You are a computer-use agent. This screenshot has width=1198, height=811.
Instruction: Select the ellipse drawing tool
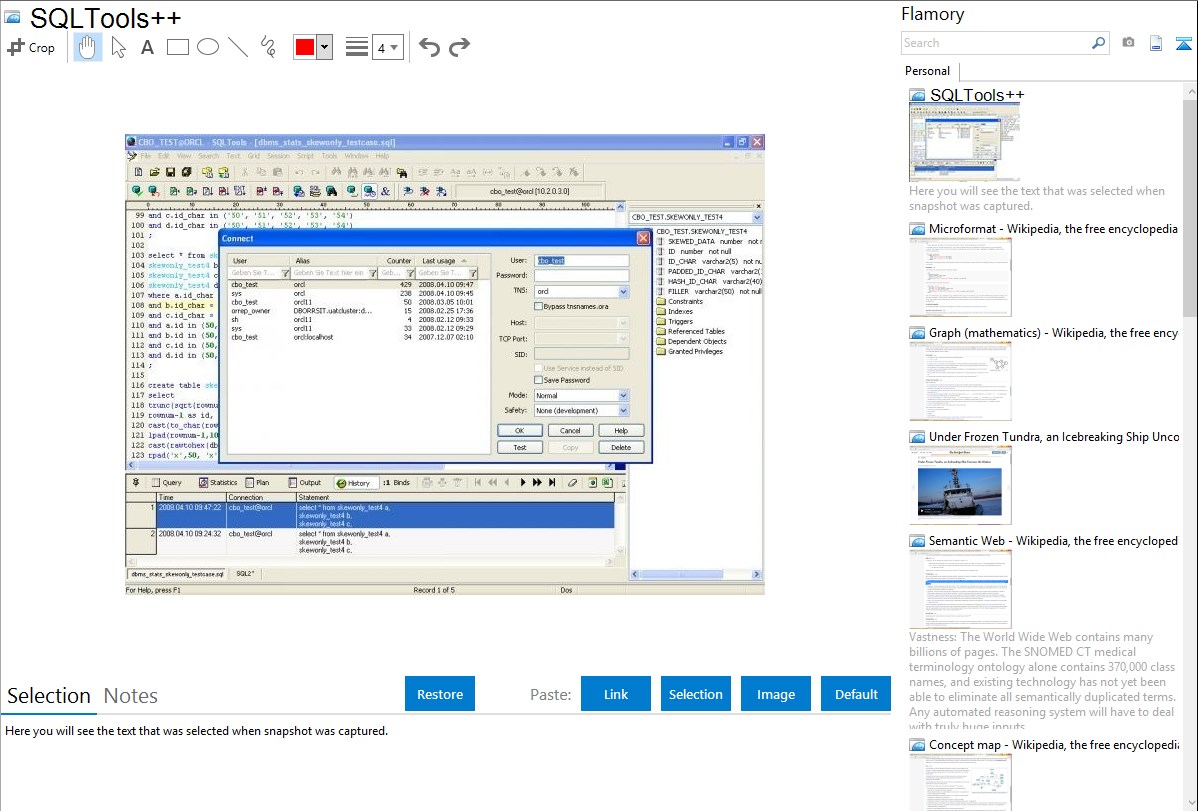208,47
